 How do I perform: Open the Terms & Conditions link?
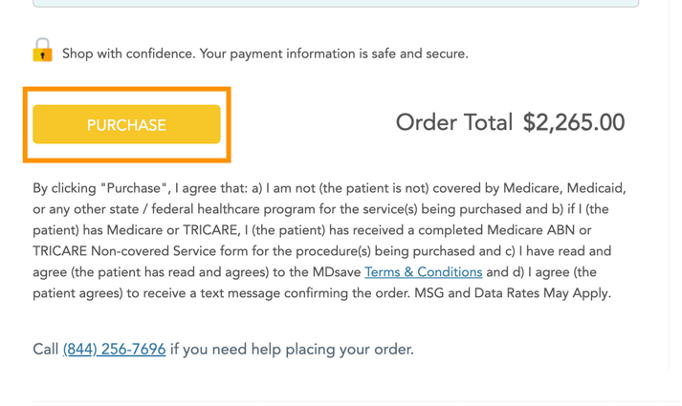[x=423, y=272]
